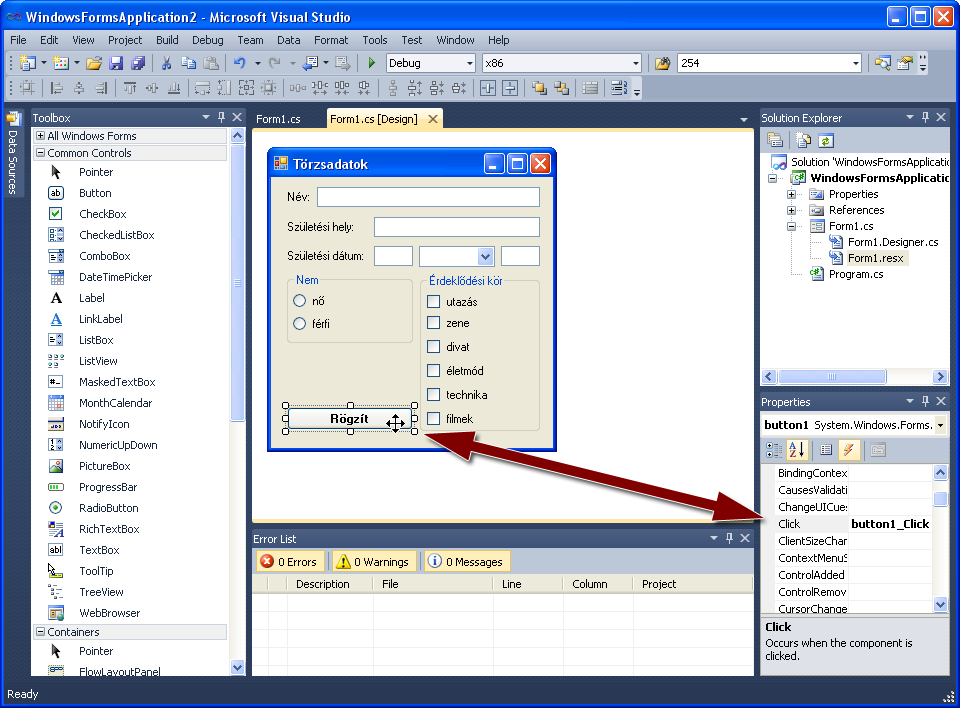
Task: Click Bring to Front layout icon
Action: [x=539, y=88]
